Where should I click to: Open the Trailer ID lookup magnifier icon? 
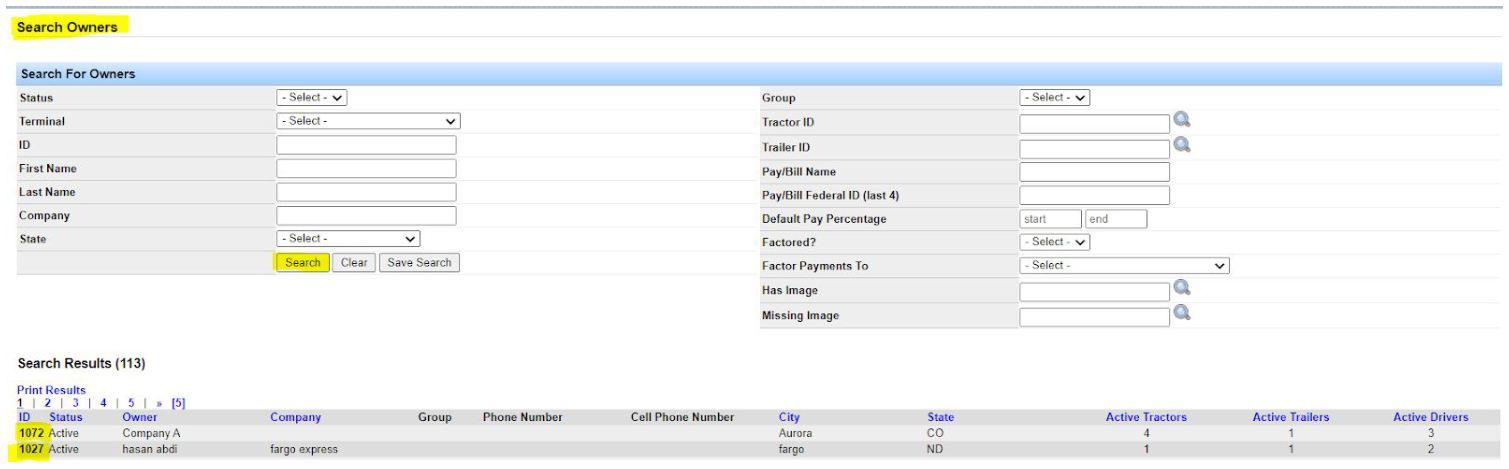[1182, 145]
